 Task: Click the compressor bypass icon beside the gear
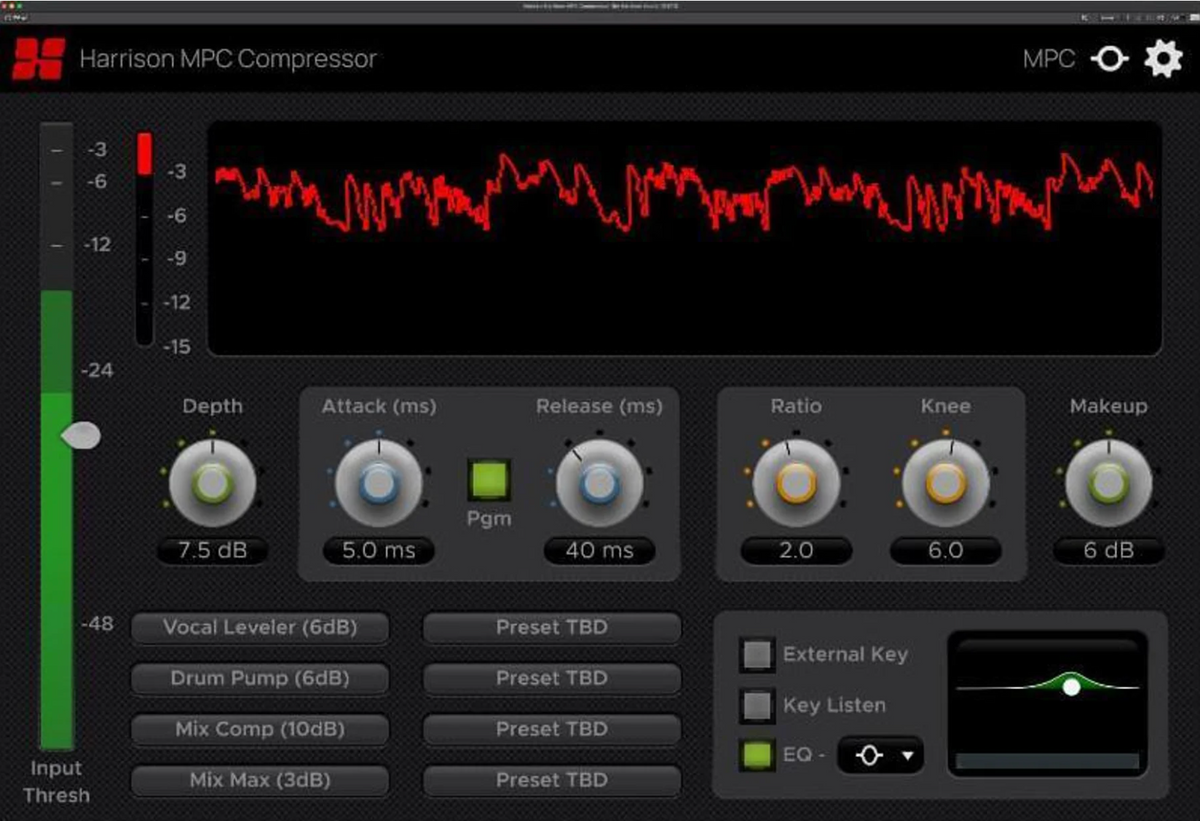pos(1109,59)
